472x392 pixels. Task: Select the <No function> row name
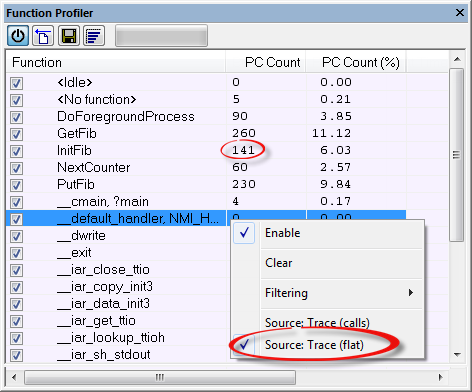(x=97, y=100)
